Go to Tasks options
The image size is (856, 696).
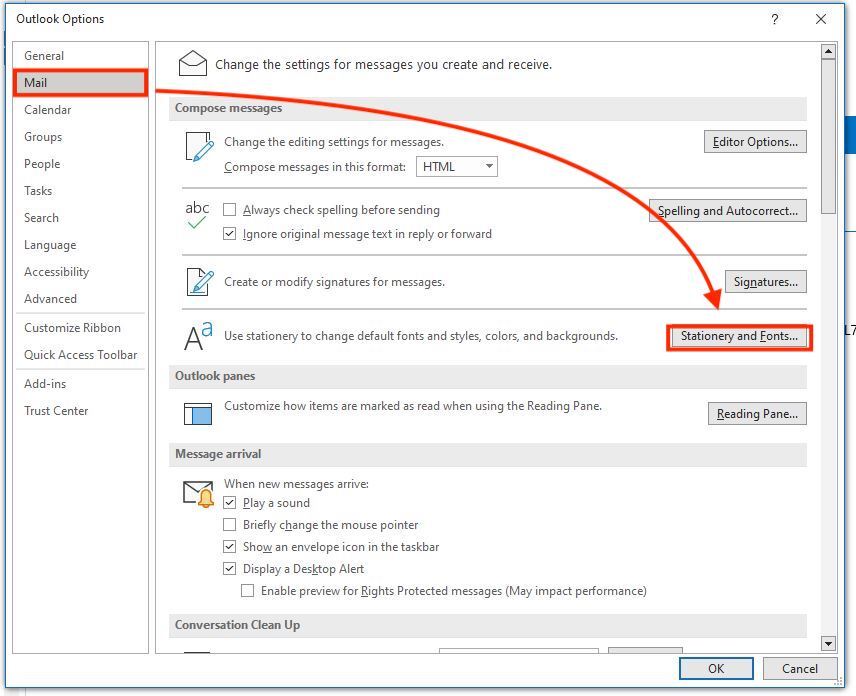click(x=80, y=191)
